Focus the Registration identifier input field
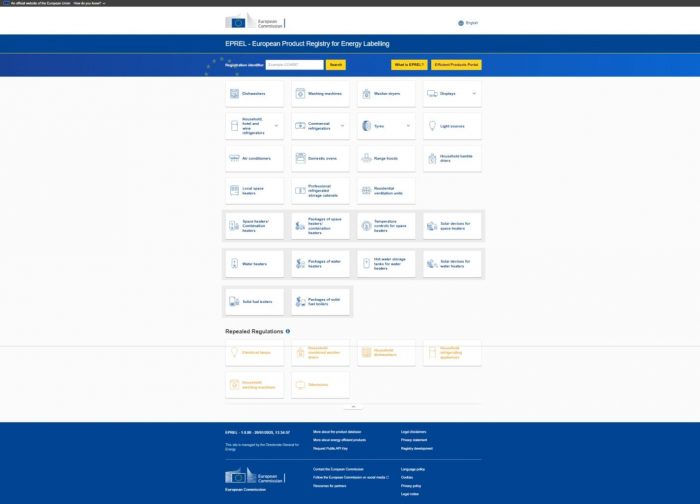The width and height of the screenshot is (700, 504). (x=295, y=65)
